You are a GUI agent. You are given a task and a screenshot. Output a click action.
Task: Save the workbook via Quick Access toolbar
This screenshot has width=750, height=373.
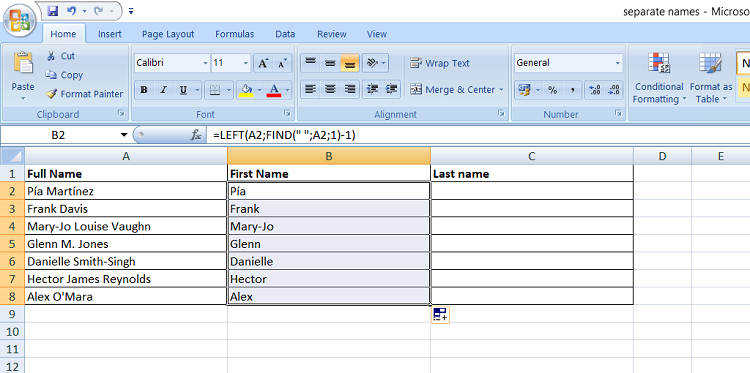point(53,11)
